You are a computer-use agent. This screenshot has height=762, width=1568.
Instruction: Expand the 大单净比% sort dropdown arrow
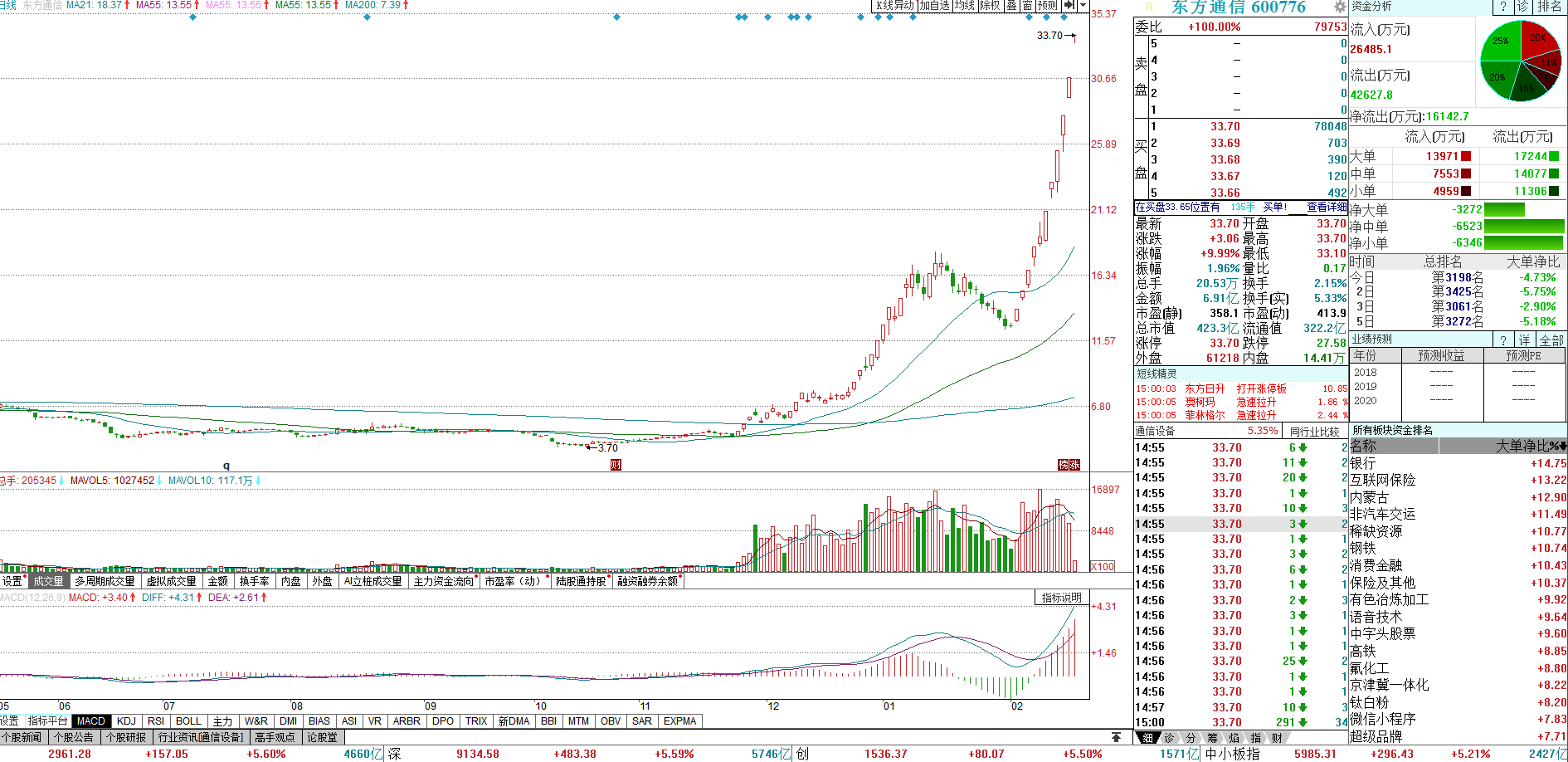pos(1563,446)
